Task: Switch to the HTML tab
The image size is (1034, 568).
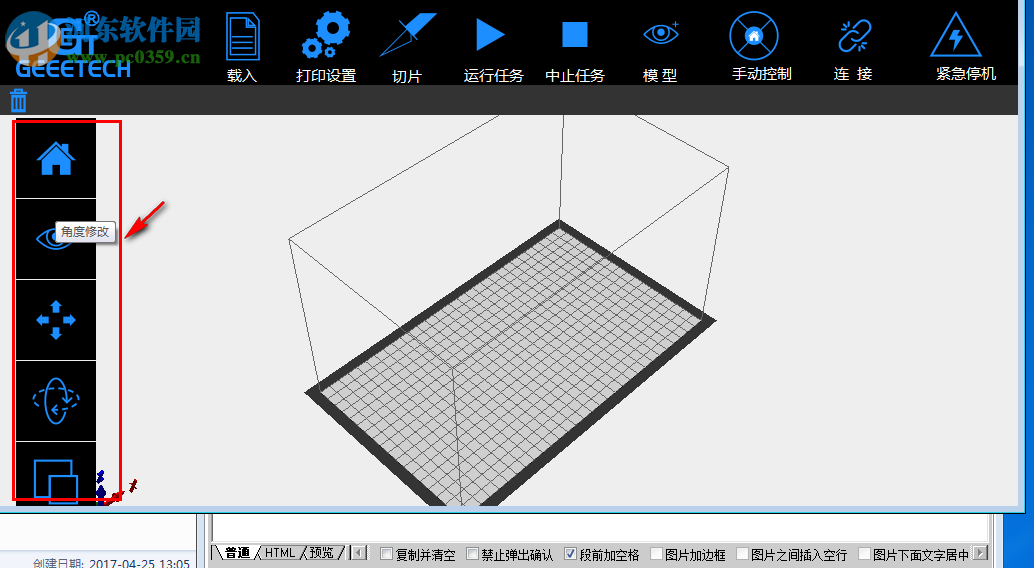Action: (280, 553)
